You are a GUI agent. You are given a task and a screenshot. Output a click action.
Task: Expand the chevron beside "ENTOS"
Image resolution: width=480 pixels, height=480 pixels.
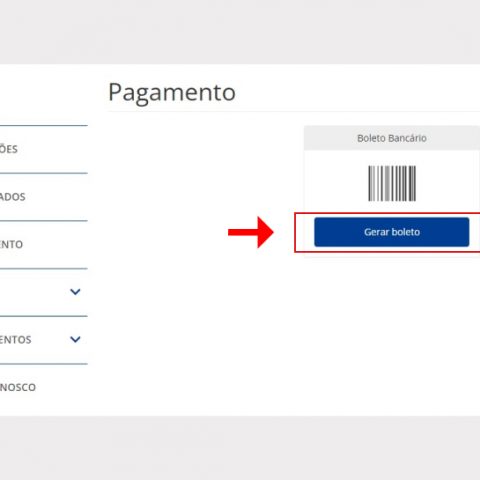75,339
